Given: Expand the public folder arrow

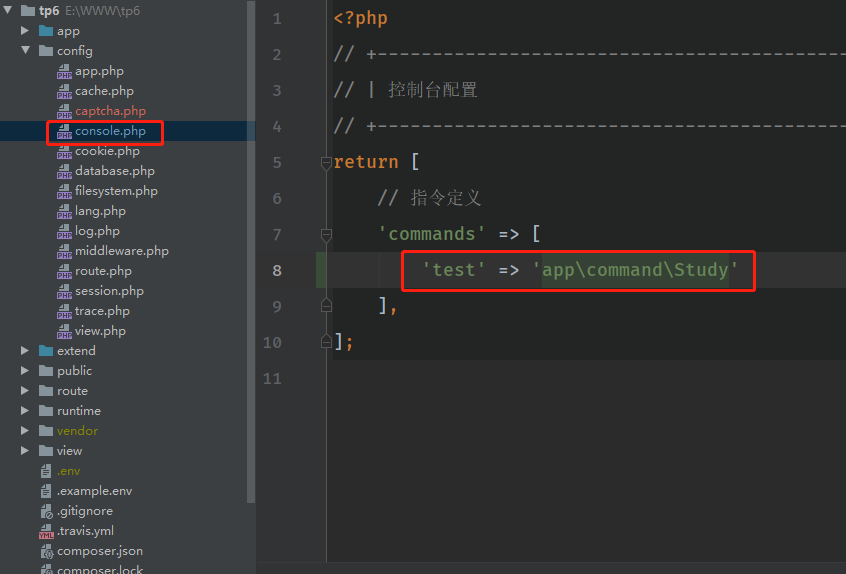Looking at the screenshot, I should (25, 371).
